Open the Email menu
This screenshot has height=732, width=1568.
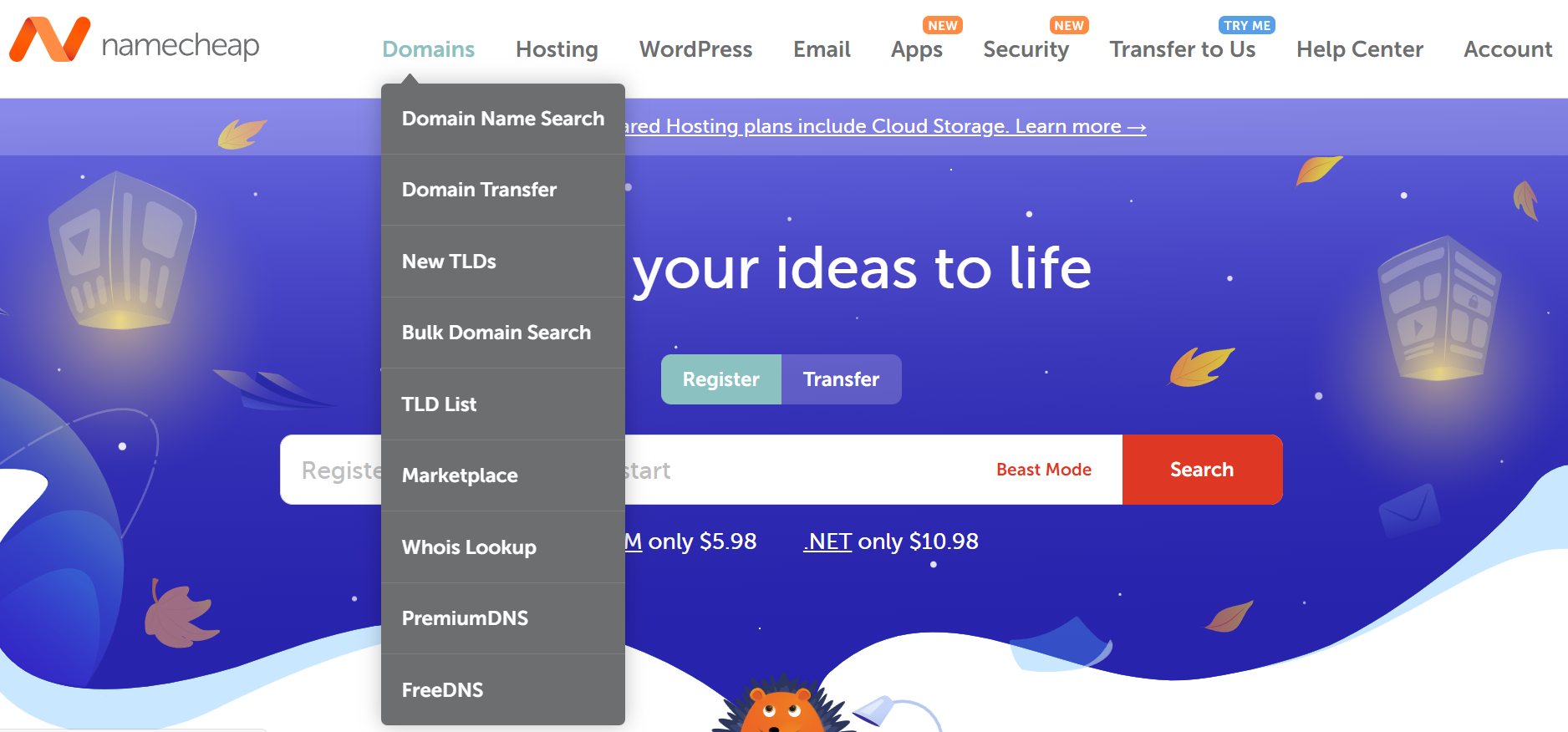(x=822, y=49)
